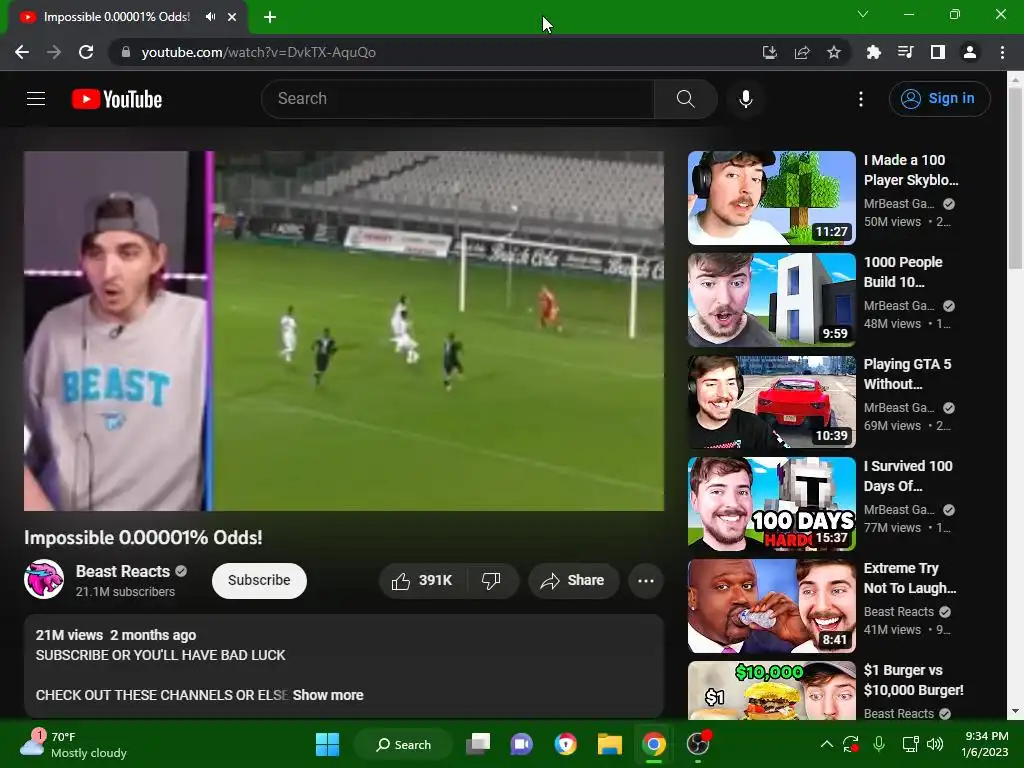Open File Explorer from taskbar

[x=609, y=744]
